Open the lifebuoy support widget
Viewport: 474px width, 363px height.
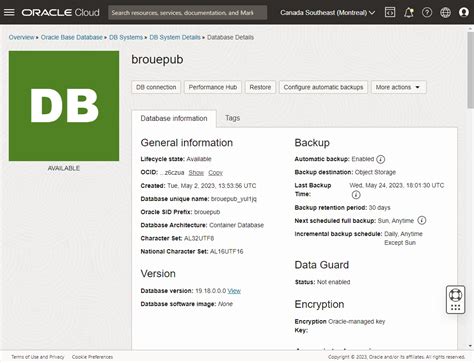point(455,299)
